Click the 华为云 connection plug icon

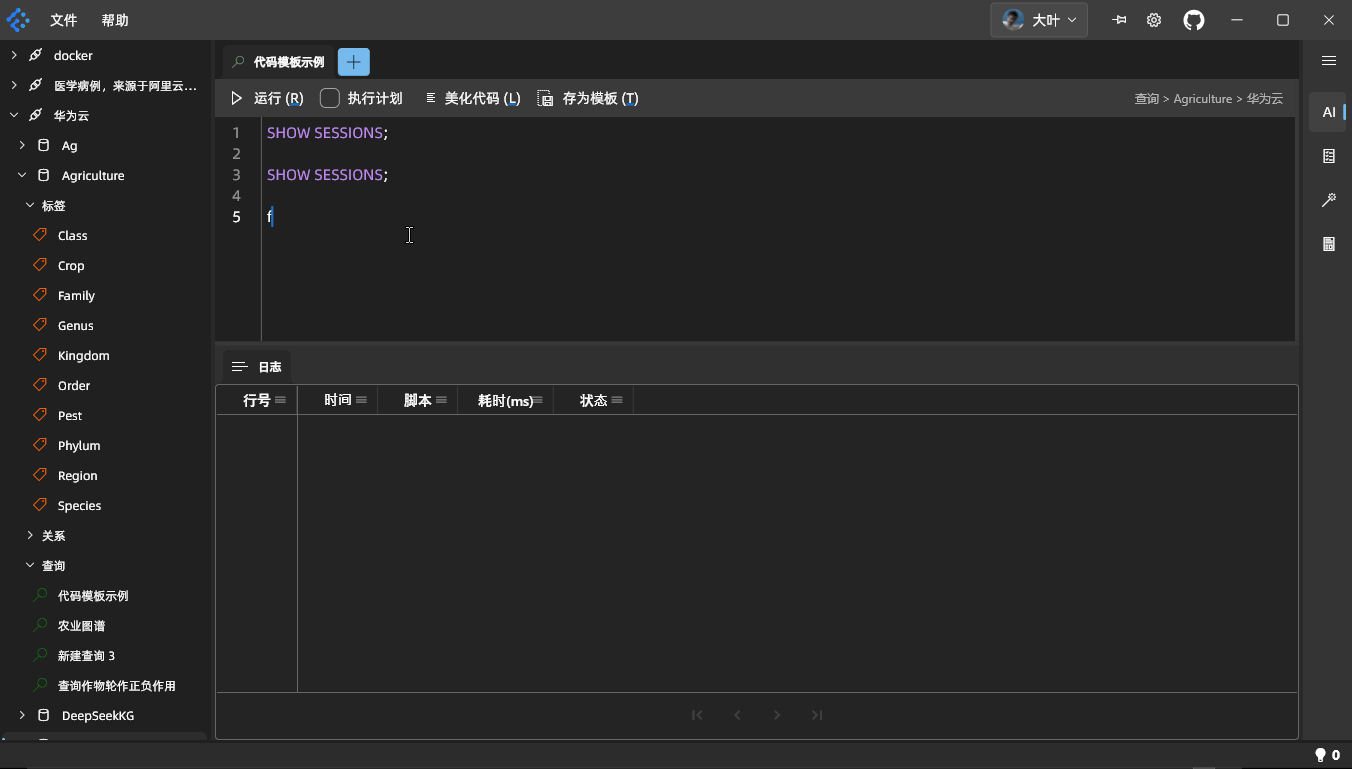point(35,115)
